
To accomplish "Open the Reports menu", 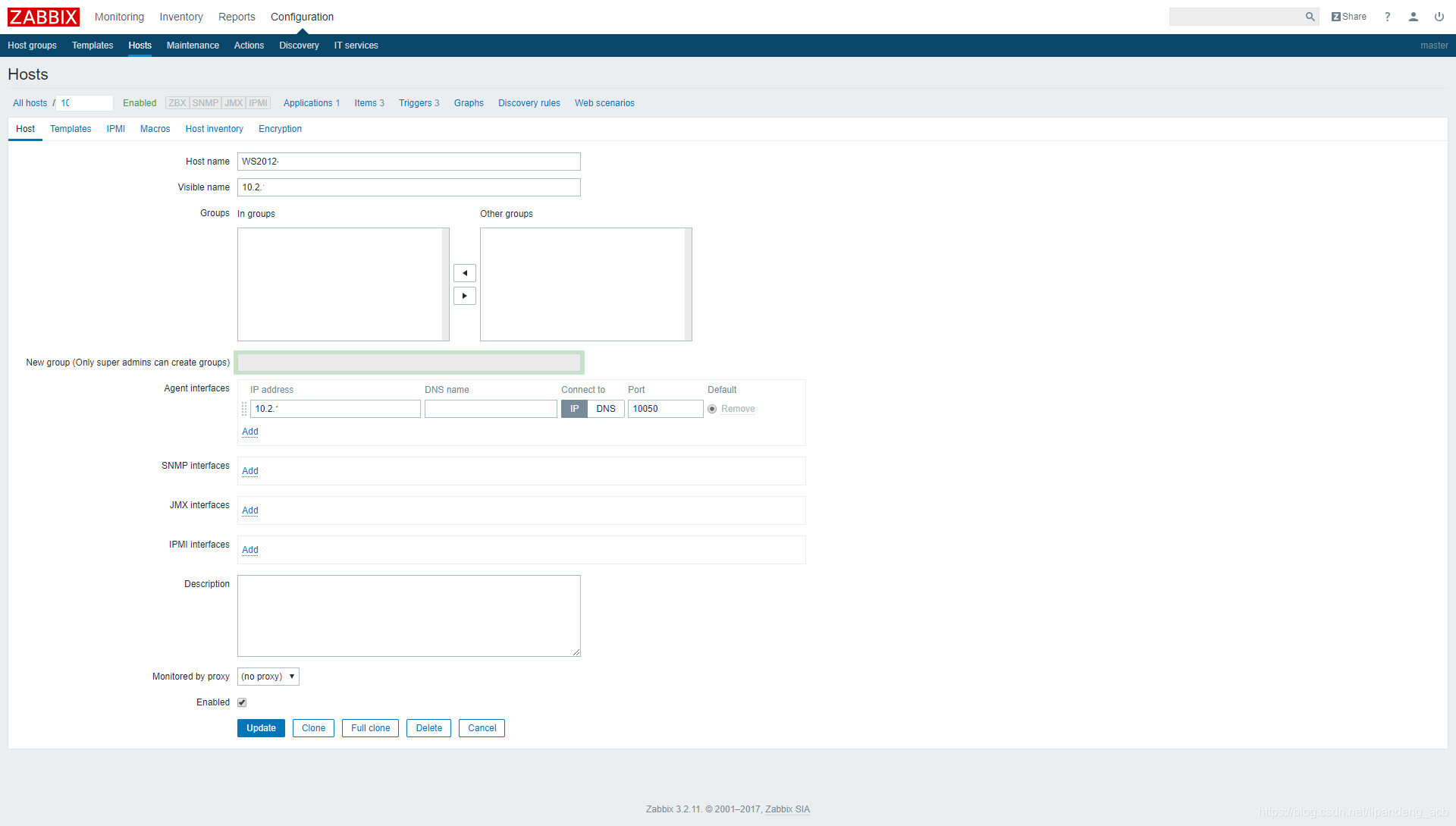I will (x=237, y=17).
